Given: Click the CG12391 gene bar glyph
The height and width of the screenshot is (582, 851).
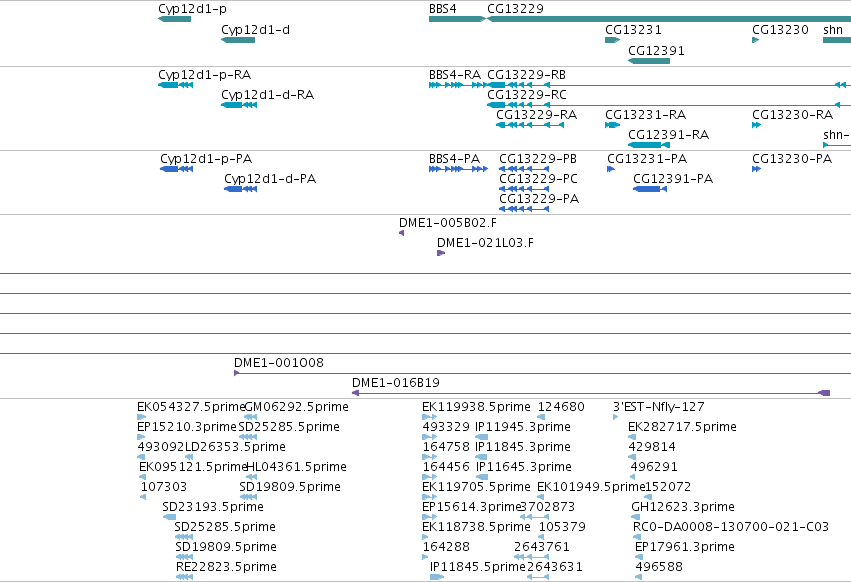Looking at the screenshot, I should coord(649,61).
